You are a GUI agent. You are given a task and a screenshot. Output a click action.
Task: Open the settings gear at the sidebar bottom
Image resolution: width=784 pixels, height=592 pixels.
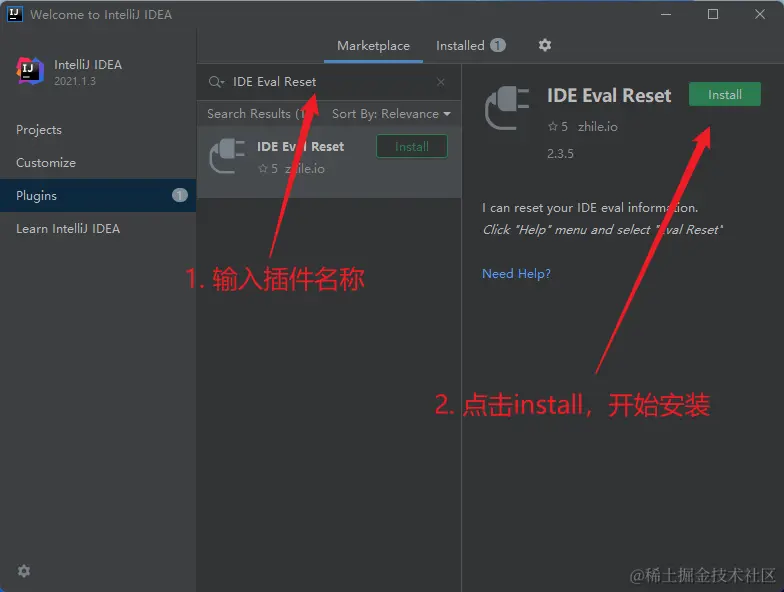pos(24,571)
